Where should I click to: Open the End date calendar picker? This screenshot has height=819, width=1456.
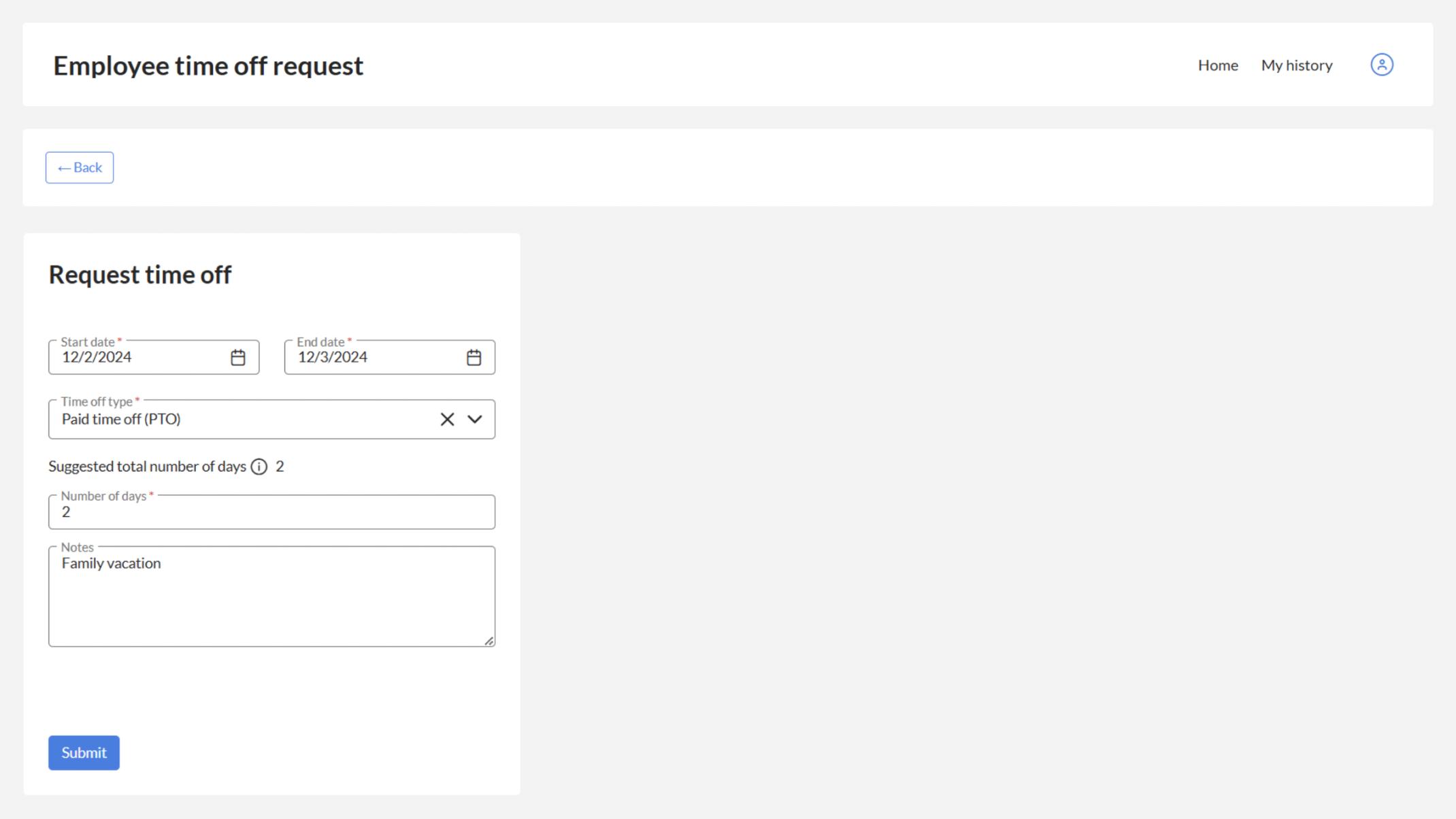[474, 357]
